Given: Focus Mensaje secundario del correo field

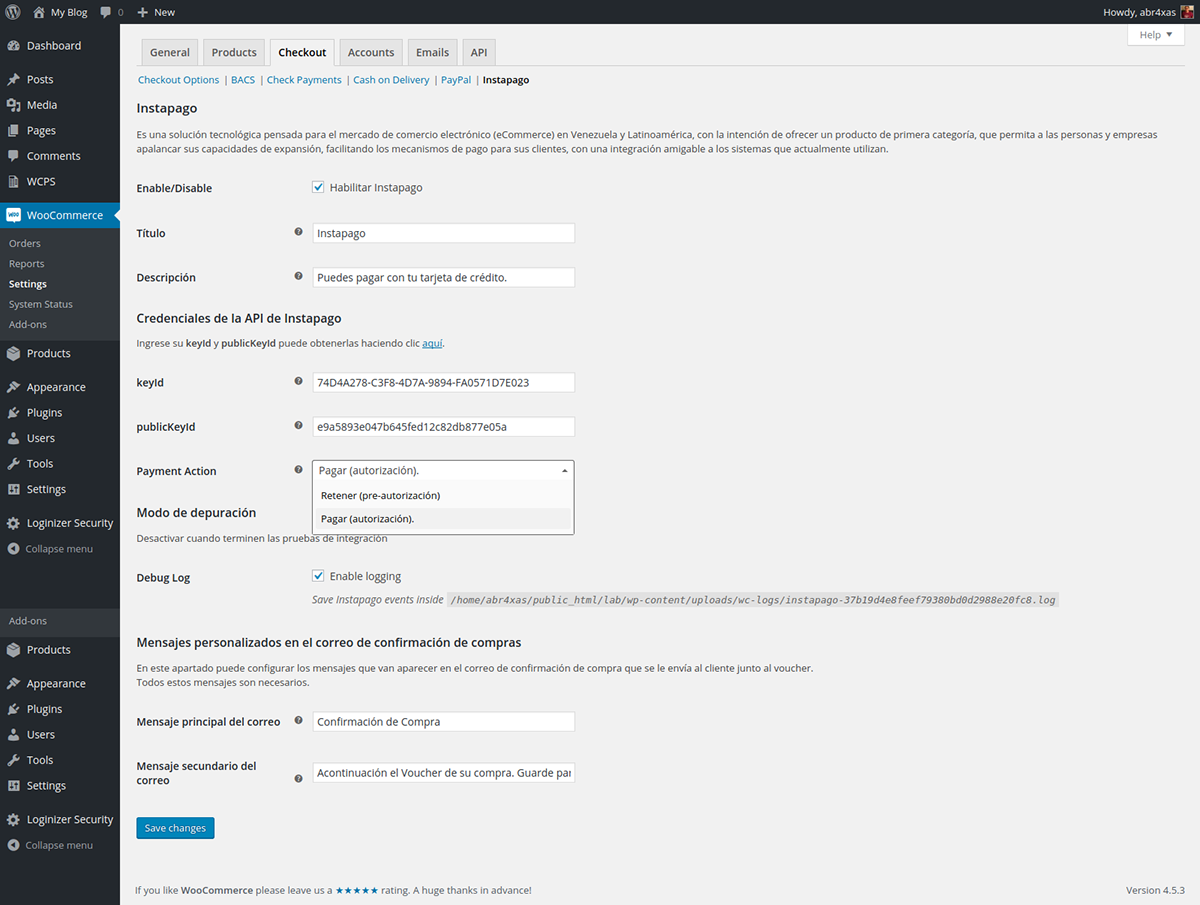Looking at the screenshot, I should (x=444, y=773).
